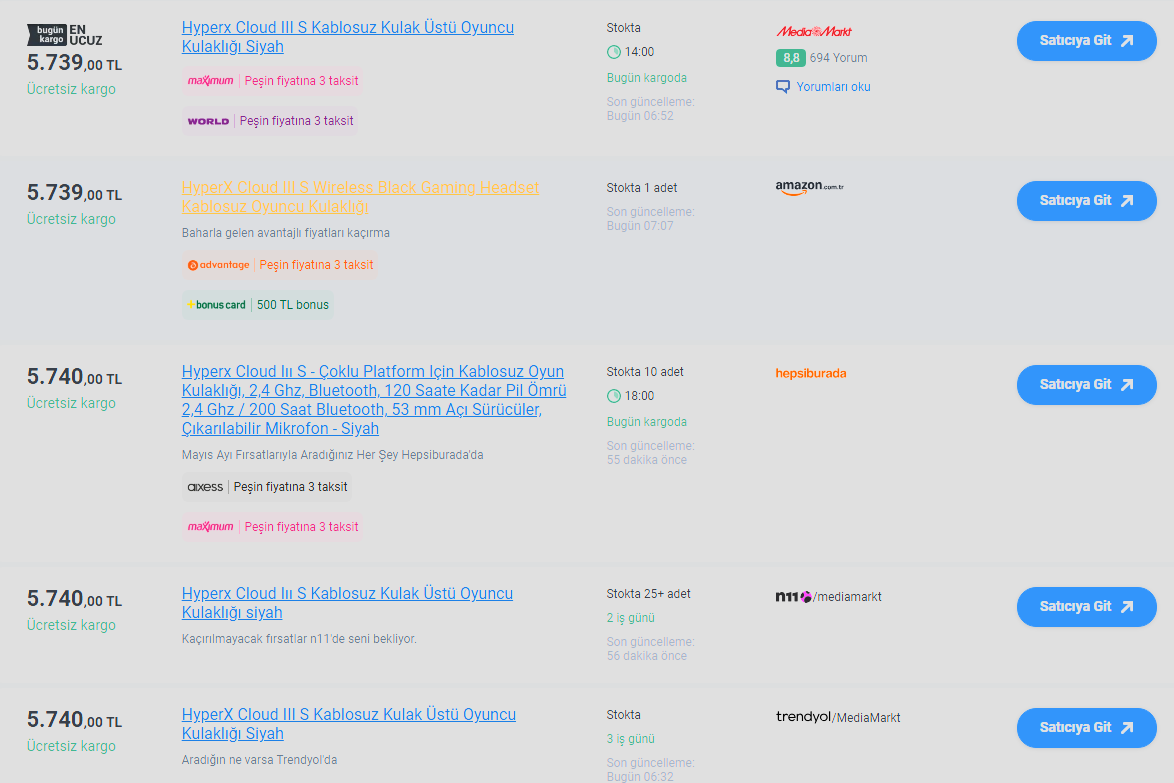Click Maximum installment badge in MediaMarkt row

click(273, 81)
